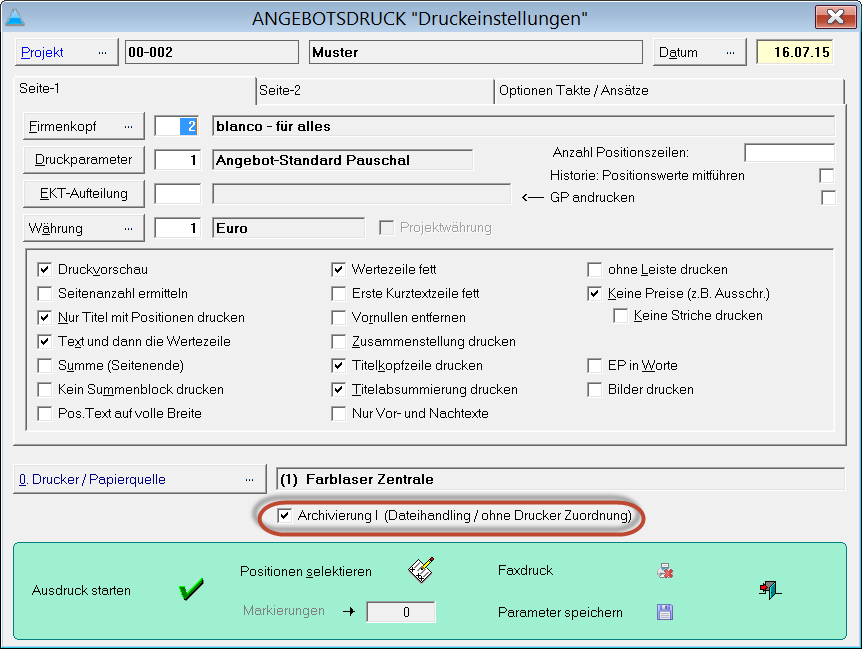Viewport: 862px width, 649px height.
Task: Enable the Bilder drucken checkbox
Action: coord(595,390)
